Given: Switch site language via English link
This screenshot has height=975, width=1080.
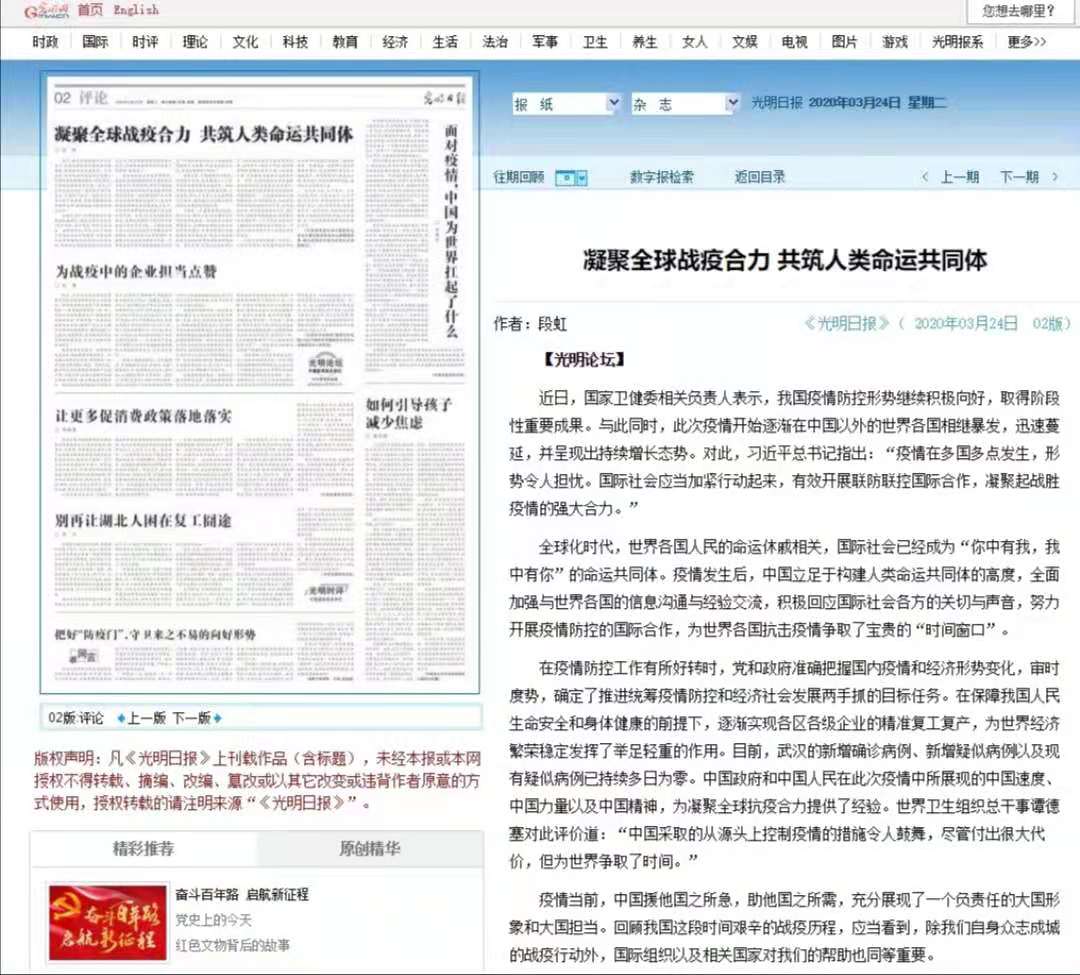Looking at the screenshot, I should (x=136, y=10).
